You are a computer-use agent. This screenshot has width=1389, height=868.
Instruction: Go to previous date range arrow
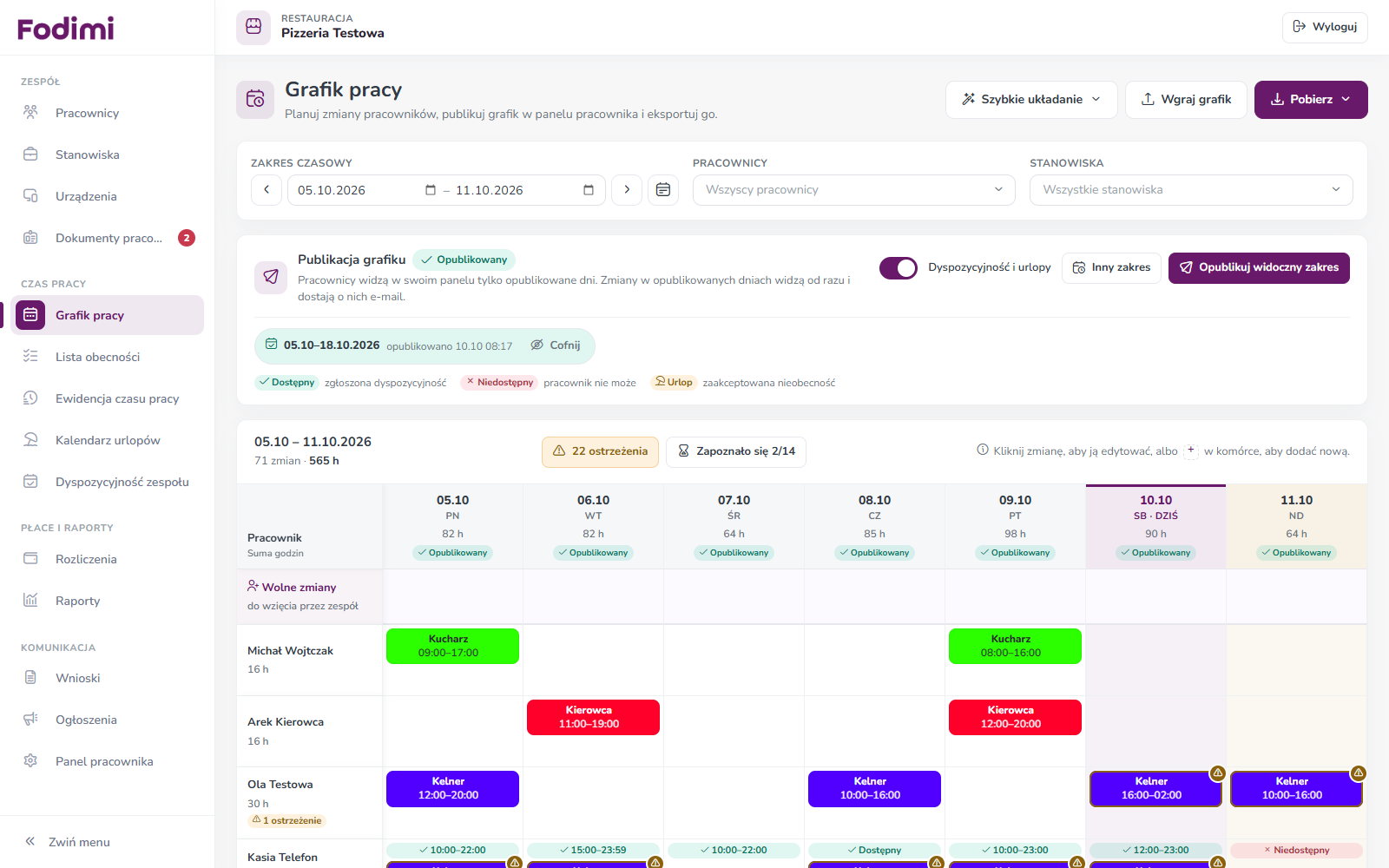coord(267,190)
